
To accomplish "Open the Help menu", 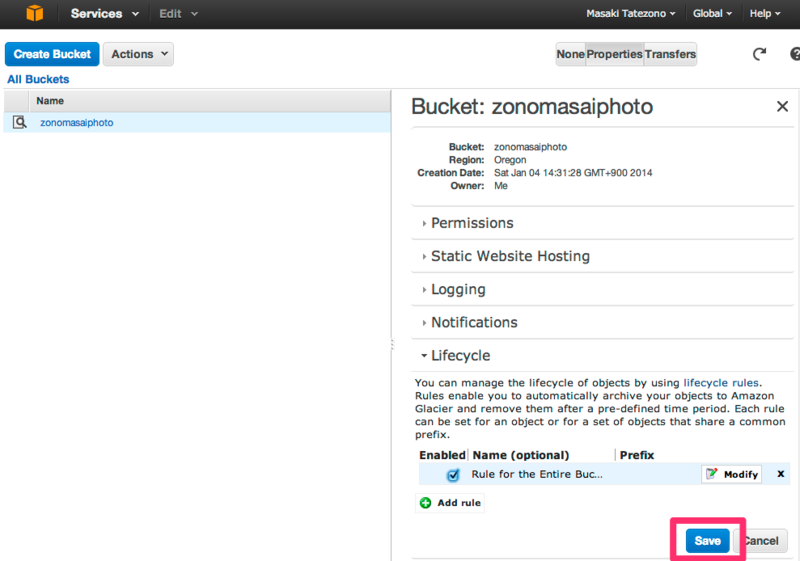I will tap(765, 14).
